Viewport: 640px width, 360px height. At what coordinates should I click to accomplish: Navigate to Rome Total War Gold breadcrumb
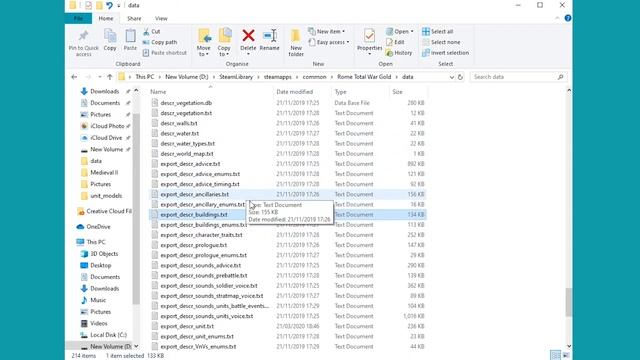click(x=364, y=77)
